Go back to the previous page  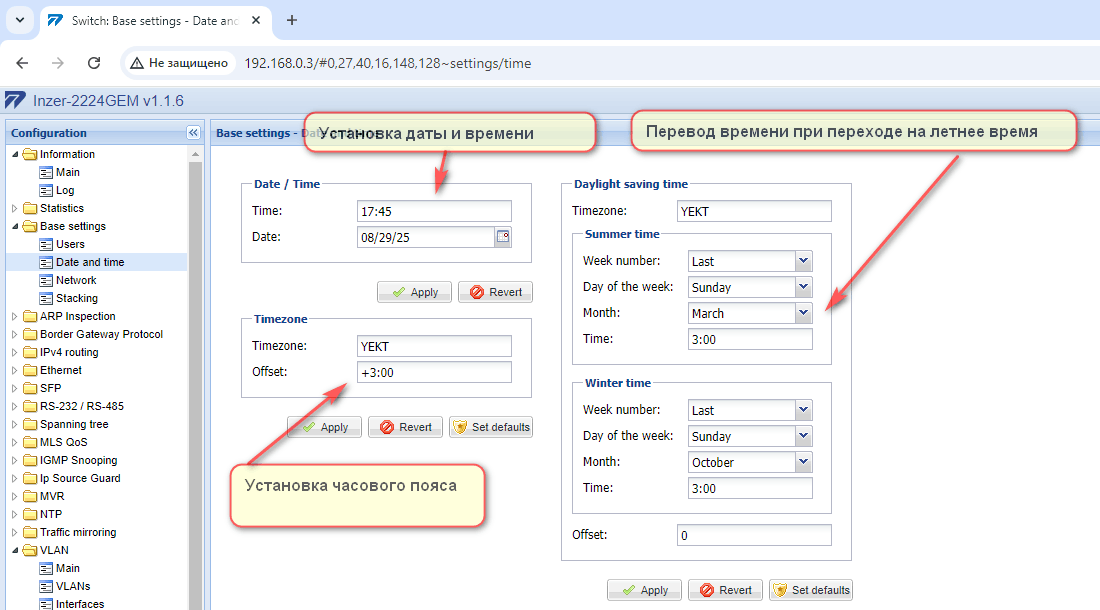point(22,63)
